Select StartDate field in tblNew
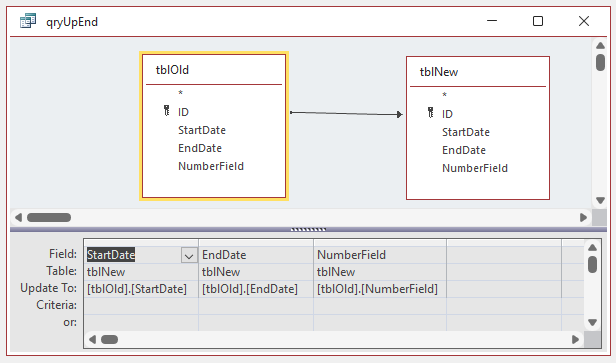Viewport: 616px width, 363px height. [466, 132]
